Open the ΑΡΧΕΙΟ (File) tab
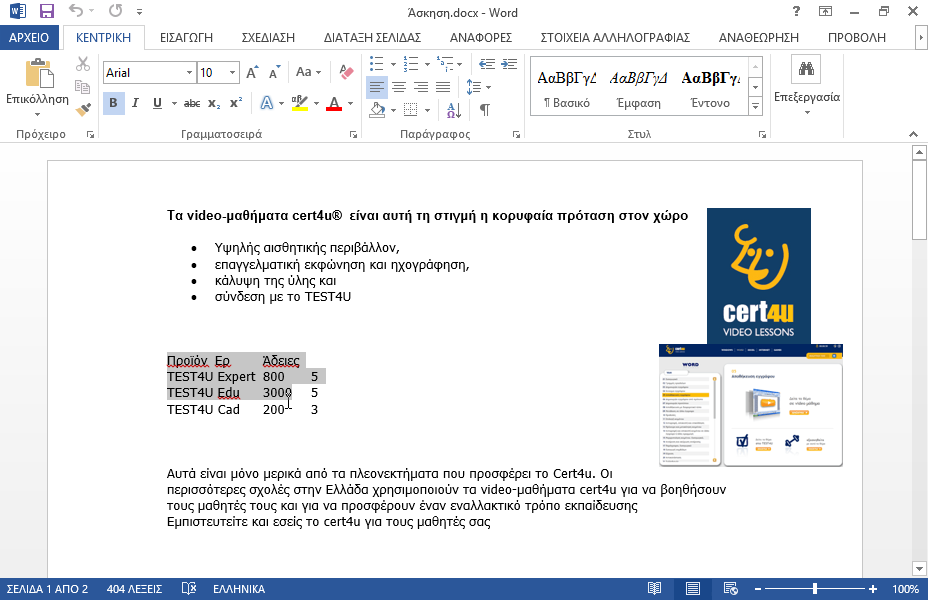Screen dimensions: 928x600 (x=29, y=37)
